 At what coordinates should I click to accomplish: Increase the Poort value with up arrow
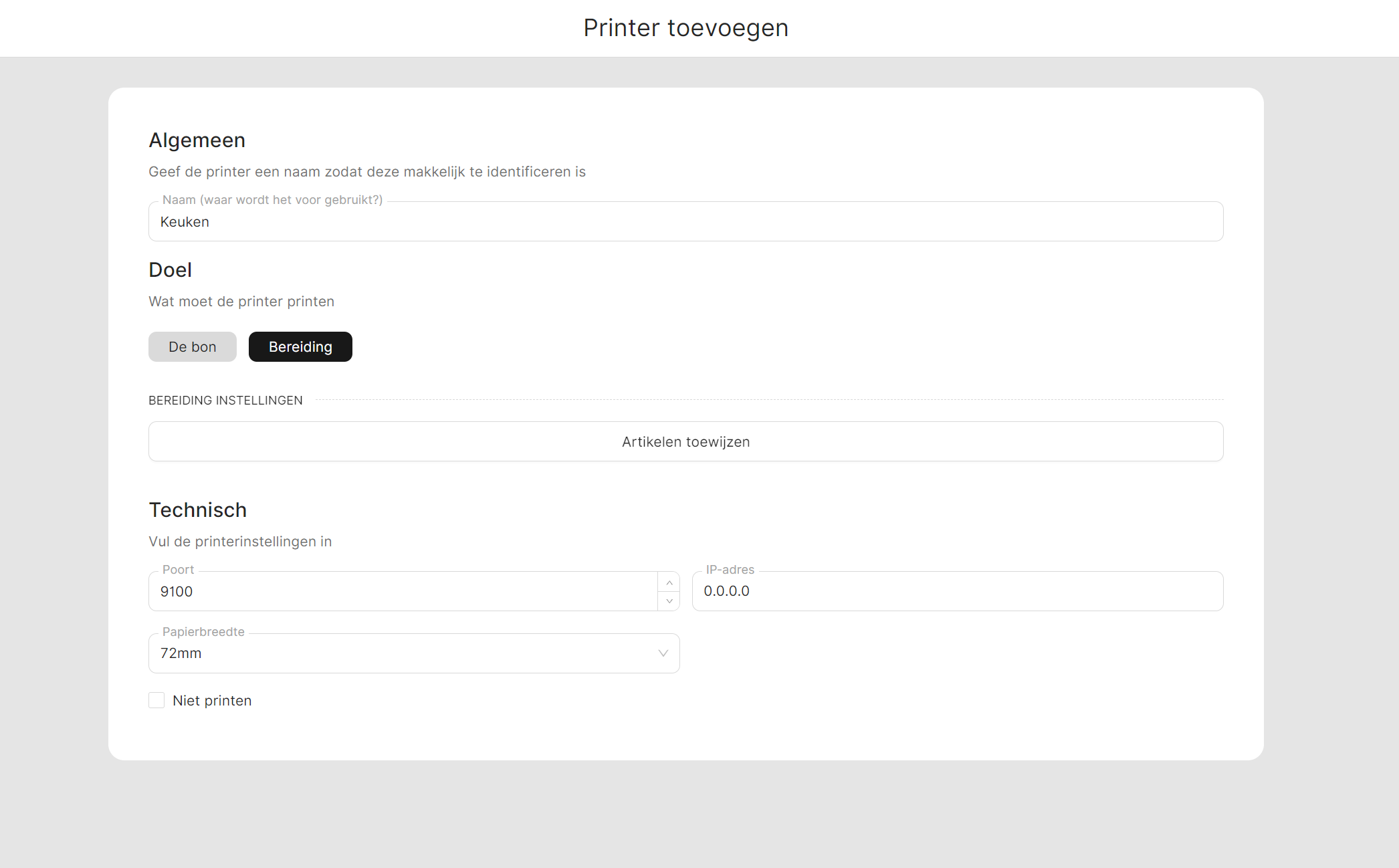click(669, 582)
